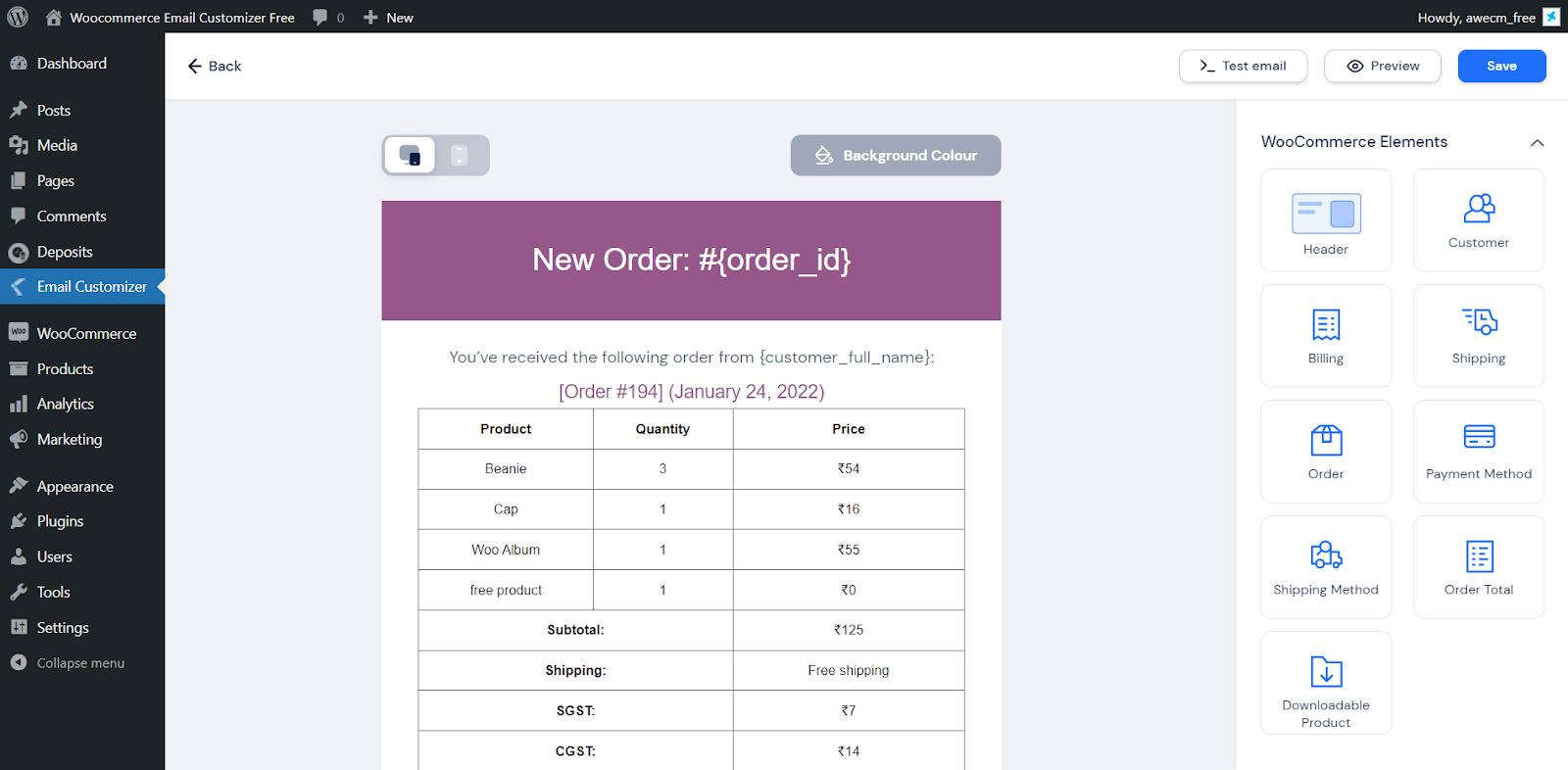Select the Shipping element icon
Image resolution: width=1568 pixels, height=770 pixels.
1479,321
